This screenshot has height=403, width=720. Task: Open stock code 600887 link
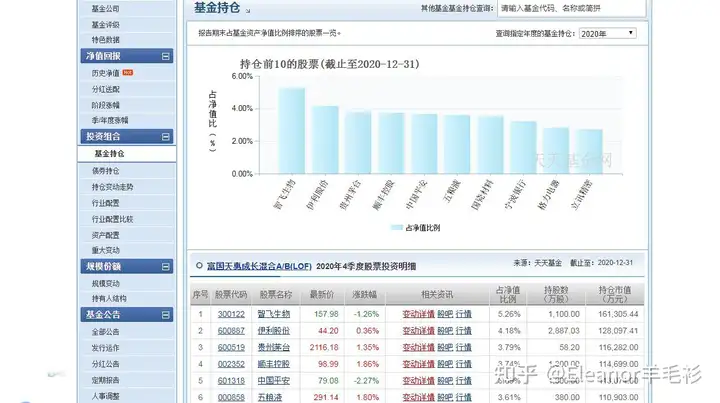pyautogui.click(x=231, y=331)
